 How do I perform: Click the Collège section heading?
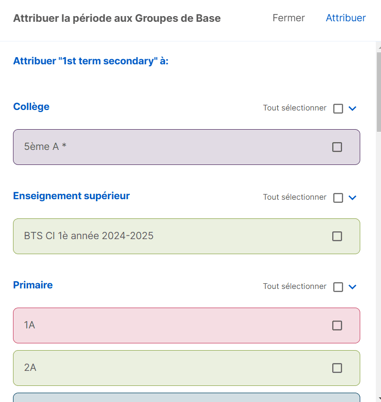[31, 107]
